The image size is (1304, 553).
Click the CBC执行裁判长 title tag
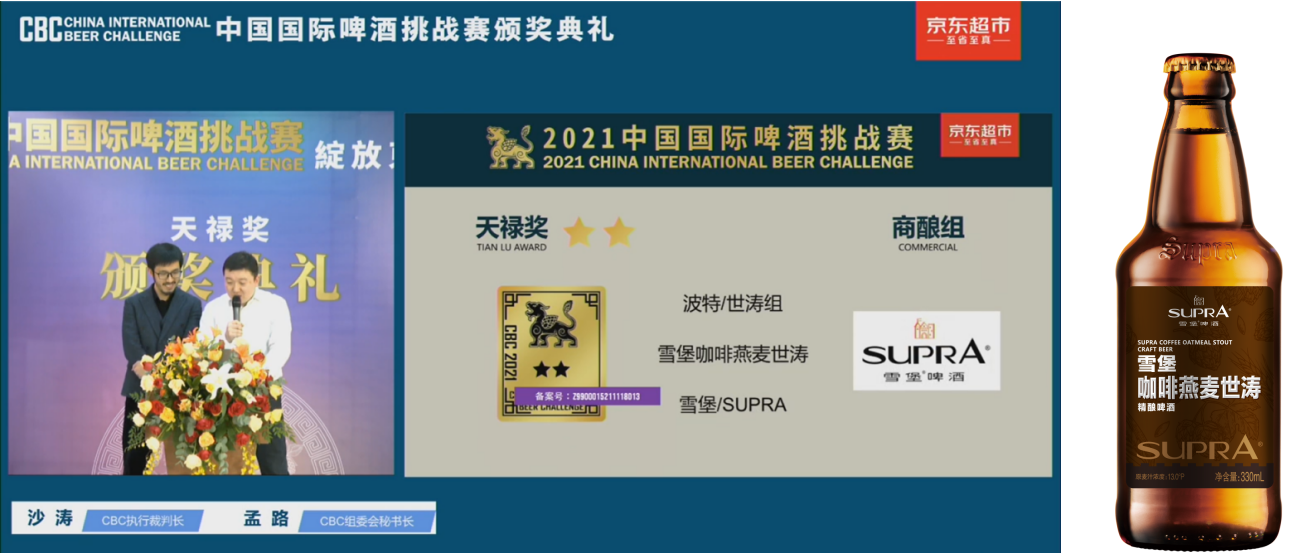(x=143, y=520)
